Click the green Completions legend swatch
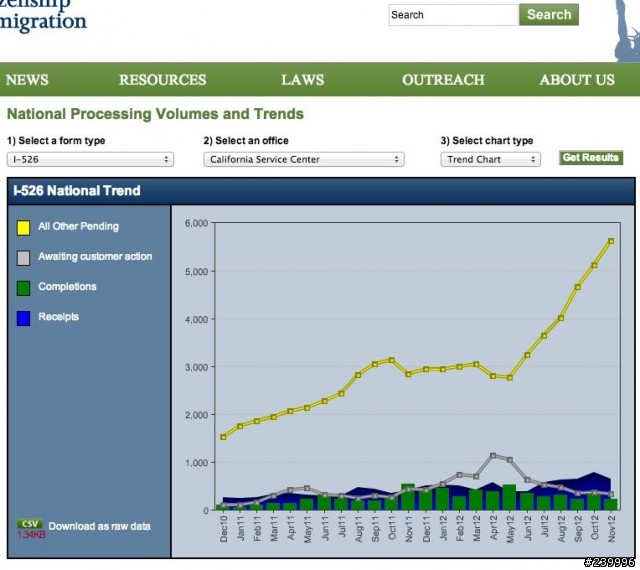 [23, 288]
